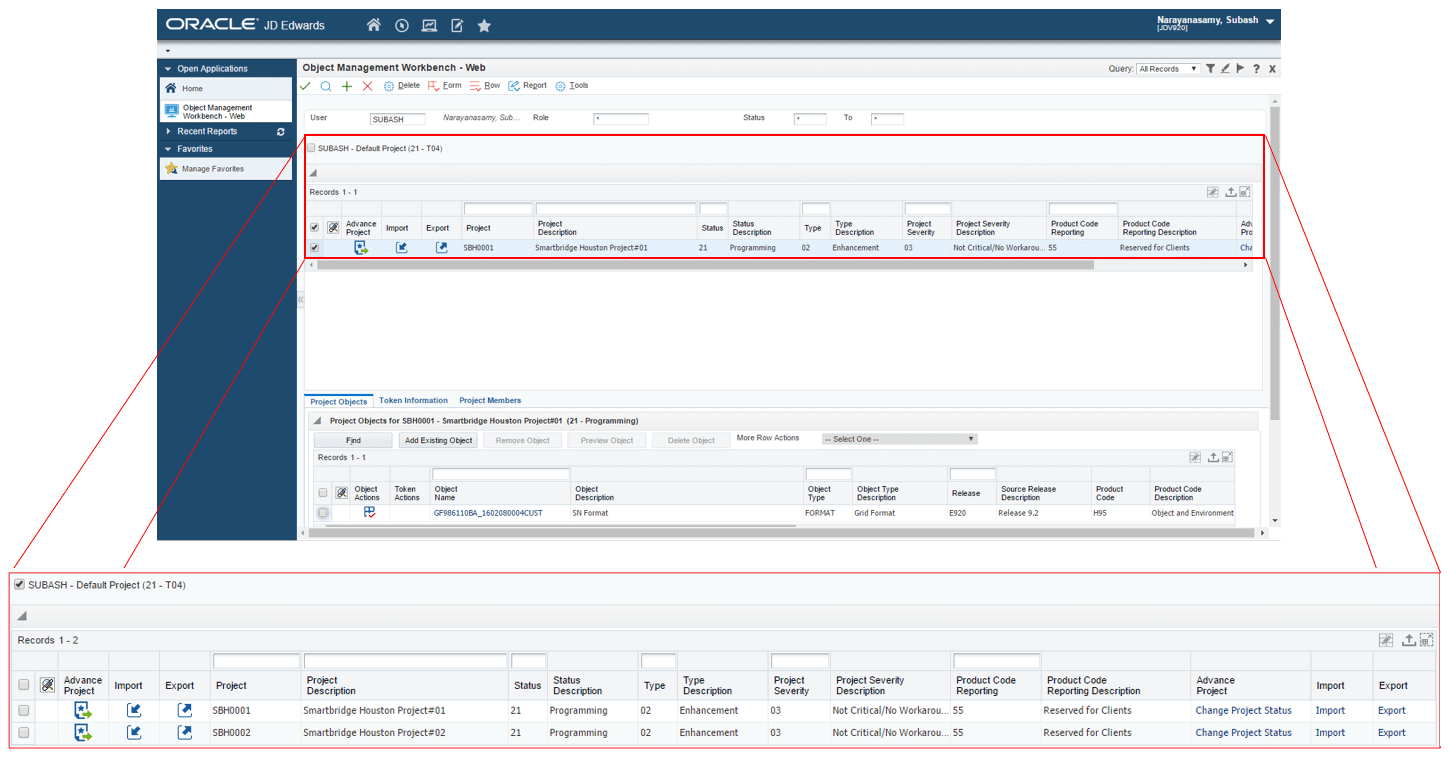Click the query filter funnel icon

(x=1210, y=69)
